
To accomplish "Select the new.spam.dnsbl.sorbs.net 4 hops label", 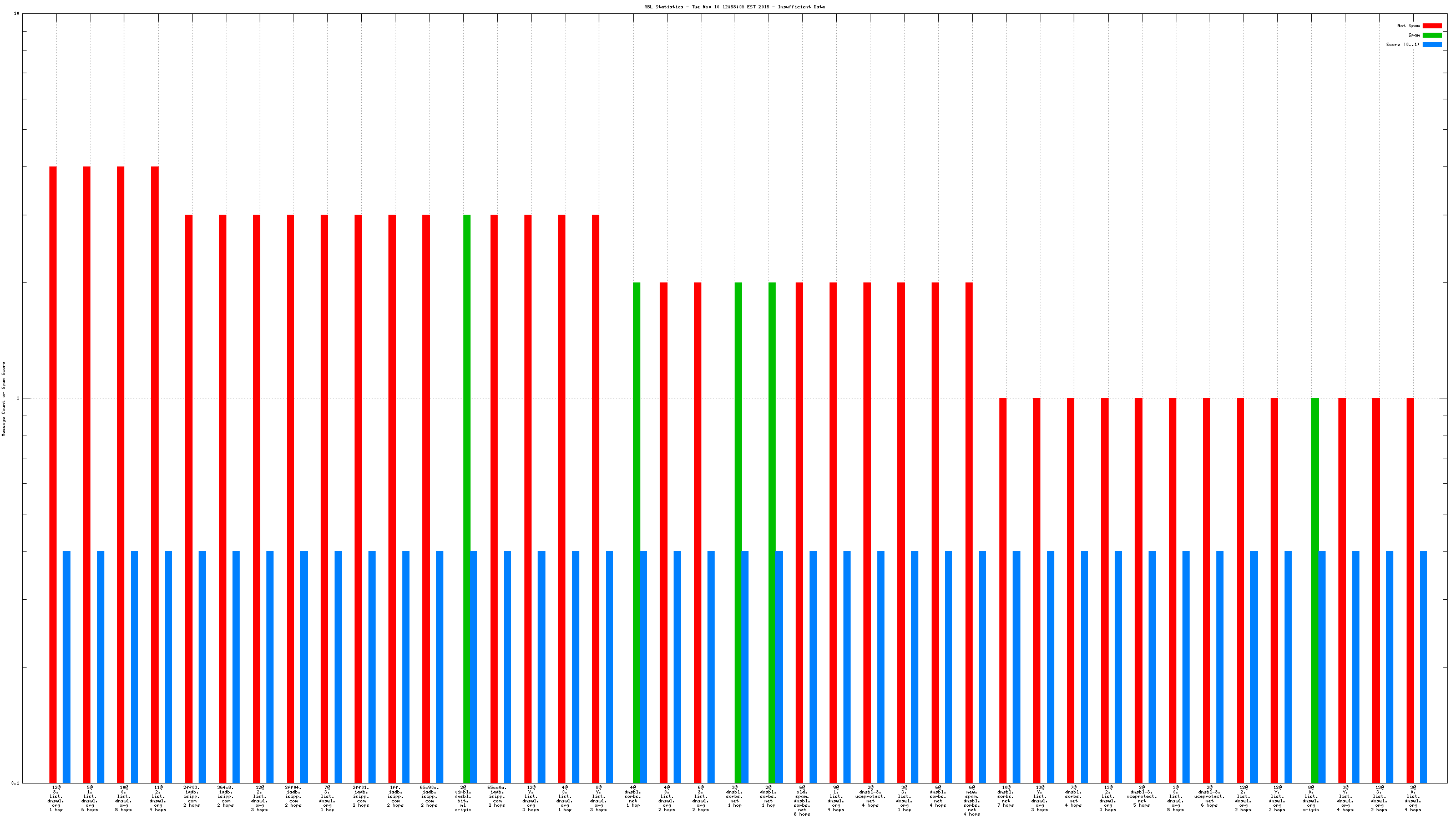I will [x=972, y=800].
